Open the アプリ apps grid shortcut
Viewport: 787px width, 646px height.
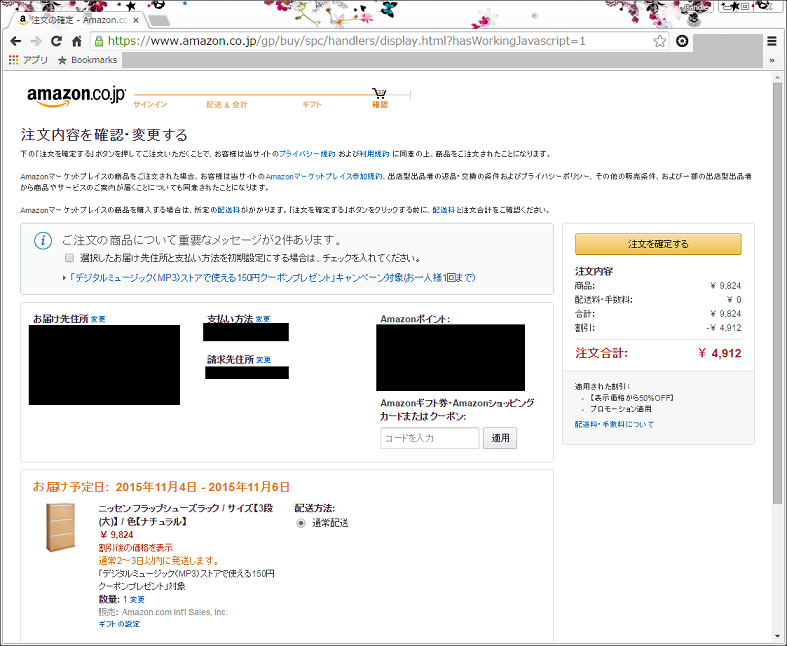click(28, 60)
